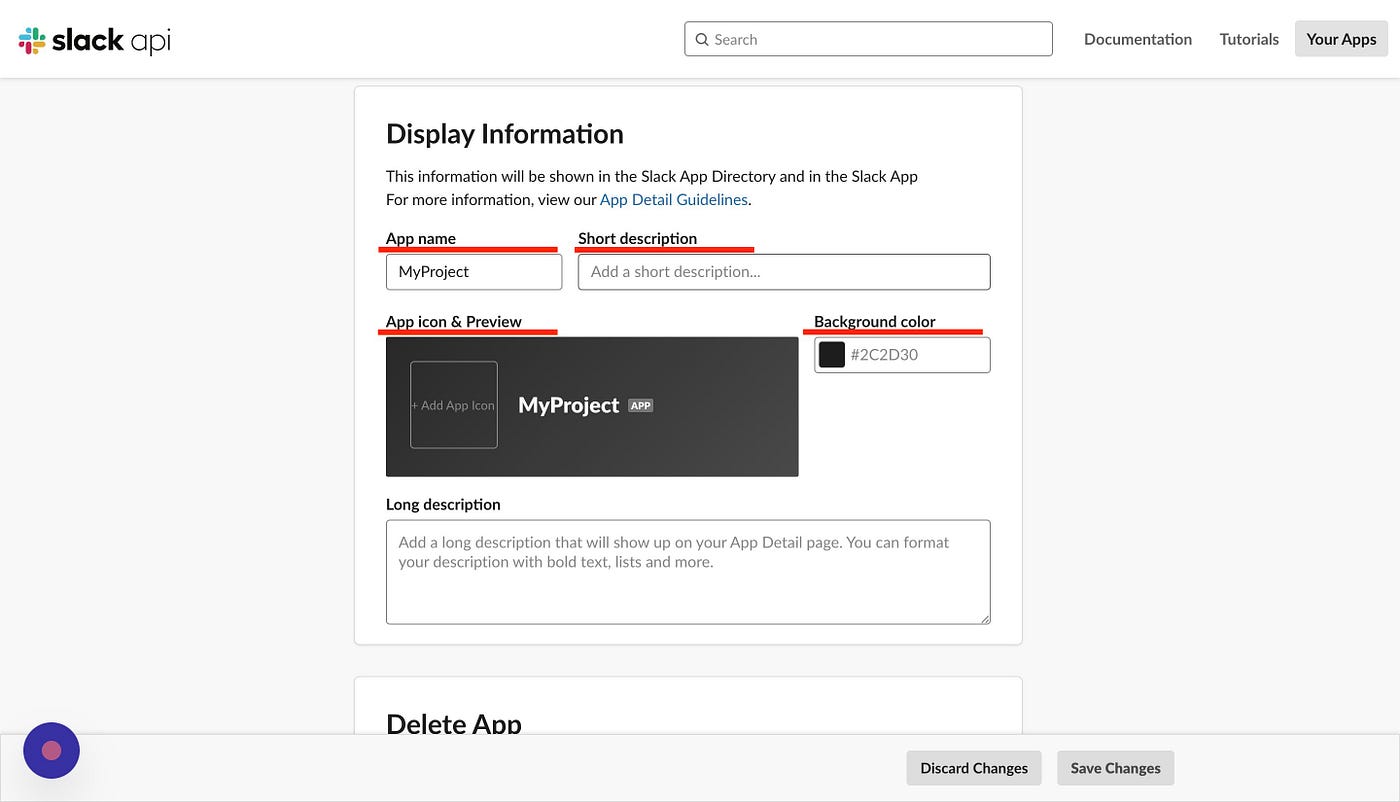Click the "+ Add App Icon" upload placeholder
The height and width of the screenshot is (802, 1400).
(x=453, y=405)
